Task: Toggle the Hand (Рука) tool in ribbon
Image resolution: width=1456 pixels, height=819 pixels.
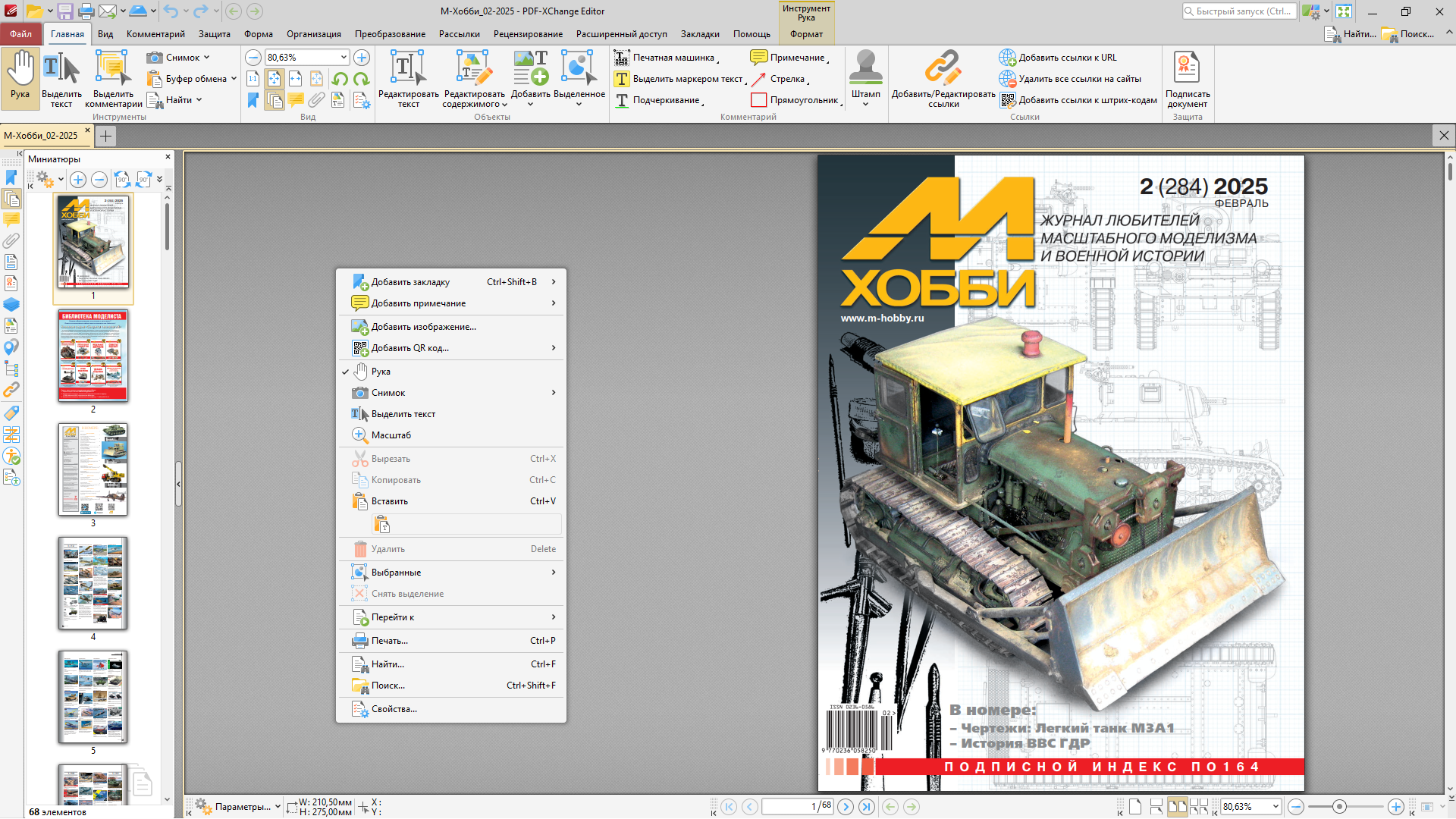Action: [x=20, y=76]
